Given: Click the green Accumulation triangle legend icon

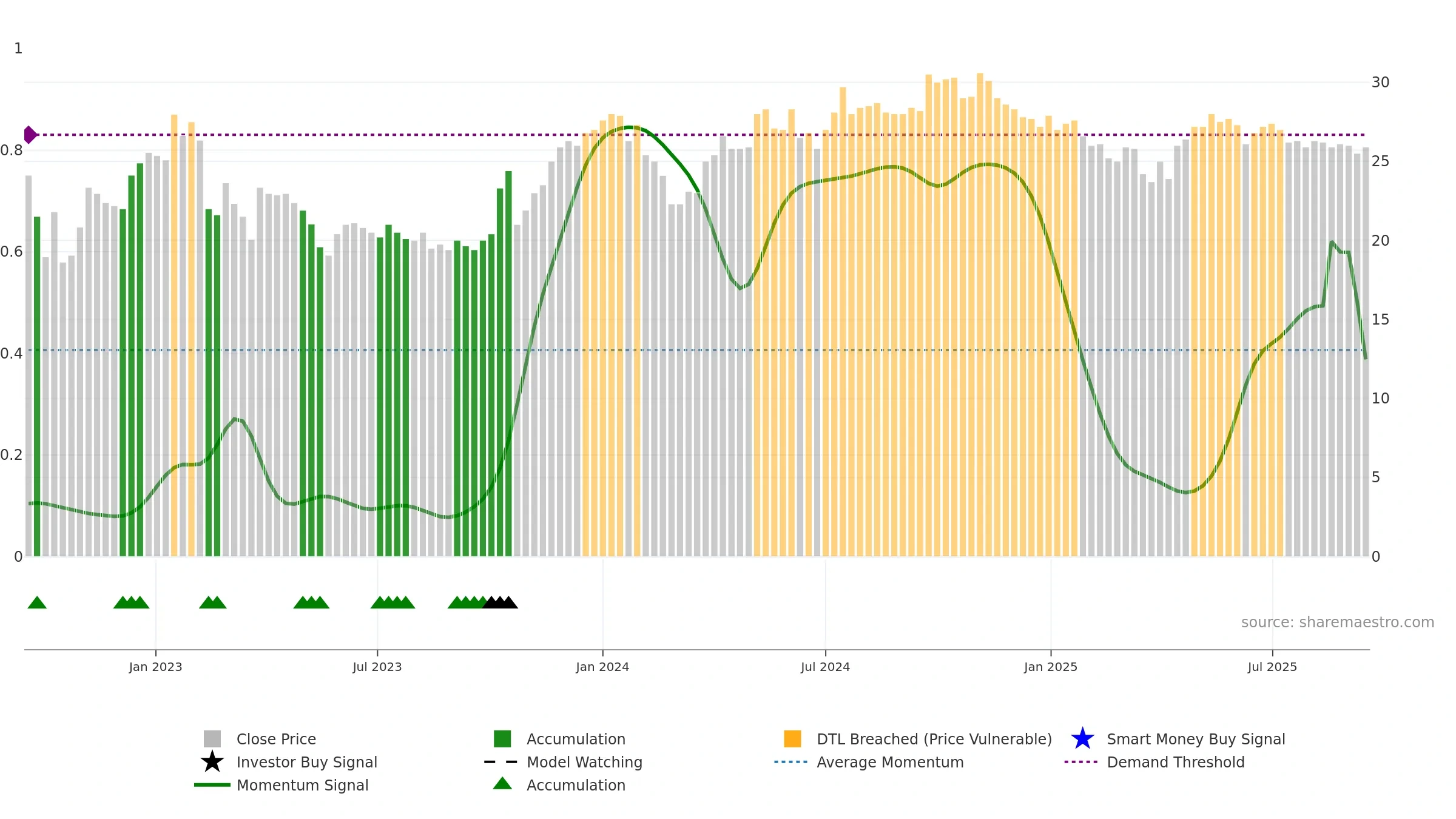Looking at the screenshot, I should (x=502, y=783).
